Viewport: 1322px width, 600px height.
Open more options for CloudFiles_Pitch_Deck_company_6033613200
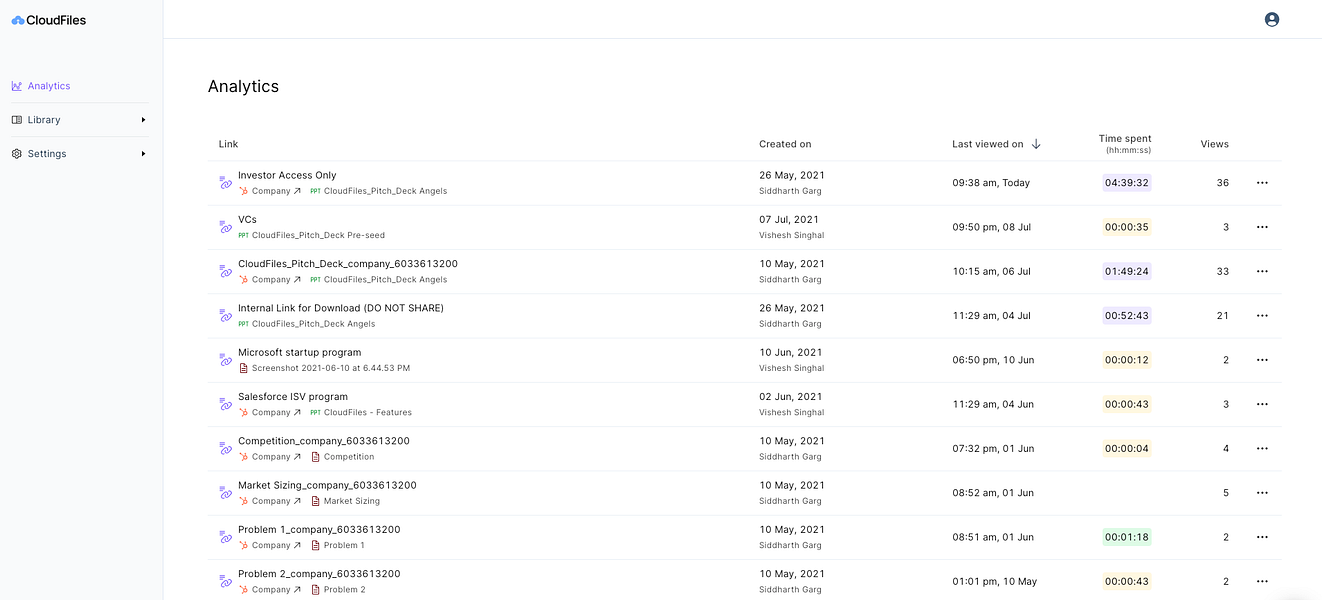tap(1262, 271)
